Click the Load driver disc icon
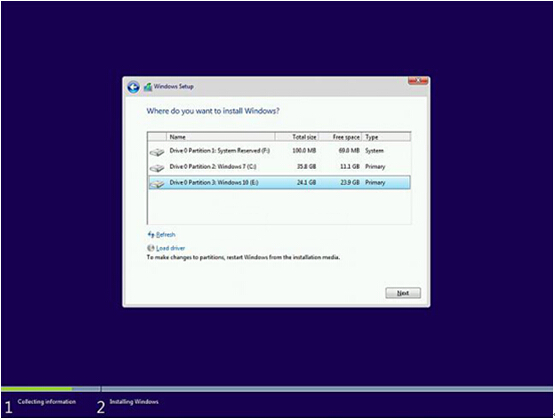This screenshot has width=555, height=420. (151, 248)
